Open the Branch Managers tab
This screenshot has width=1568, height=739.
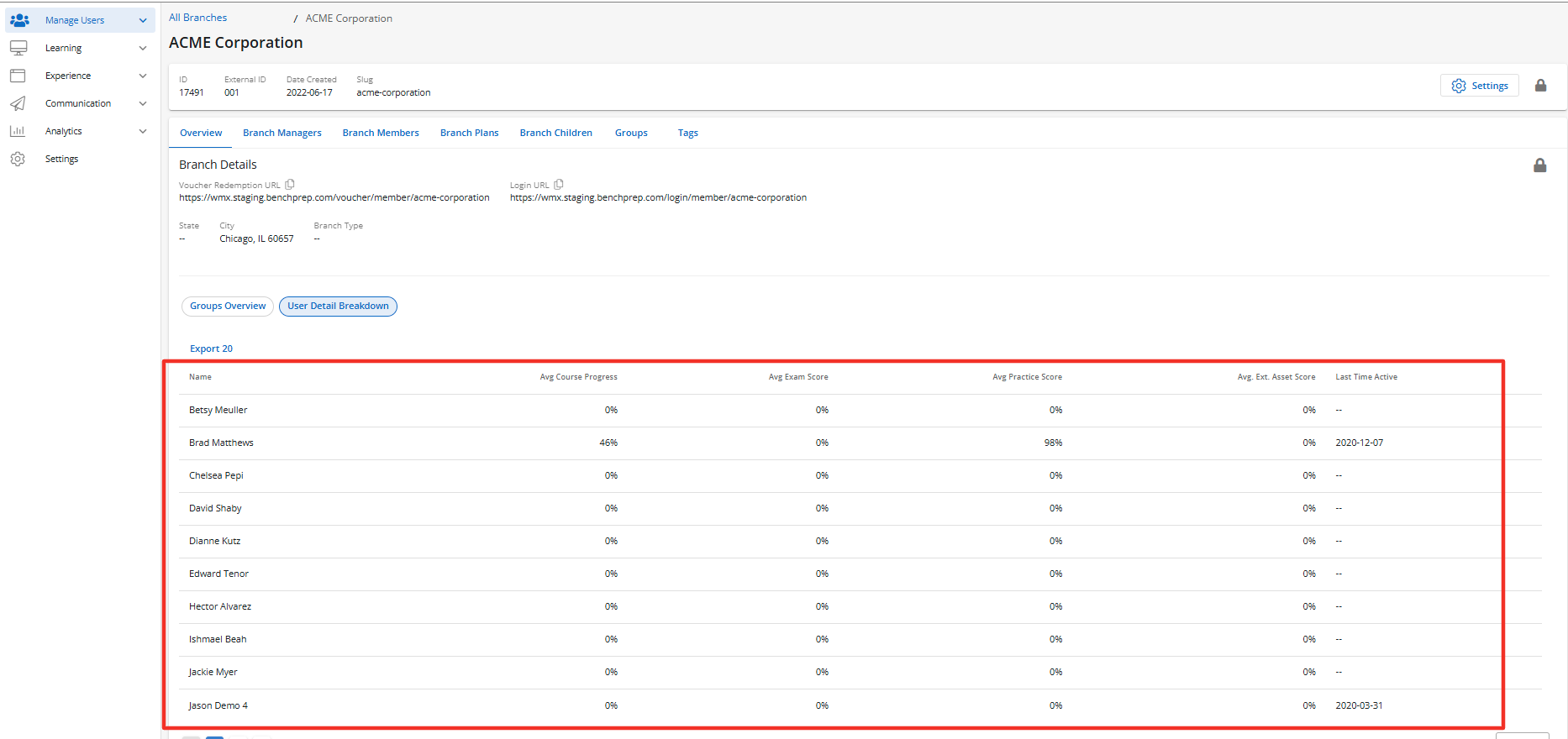coord(282,133)
